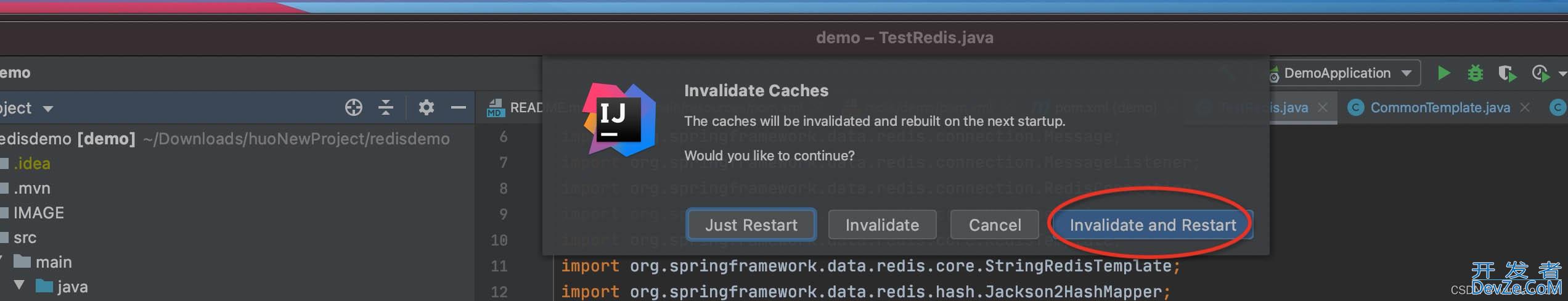Start debugging with the bug icon
Screen dimensions: 1568x301
[x=1476, y=73]
